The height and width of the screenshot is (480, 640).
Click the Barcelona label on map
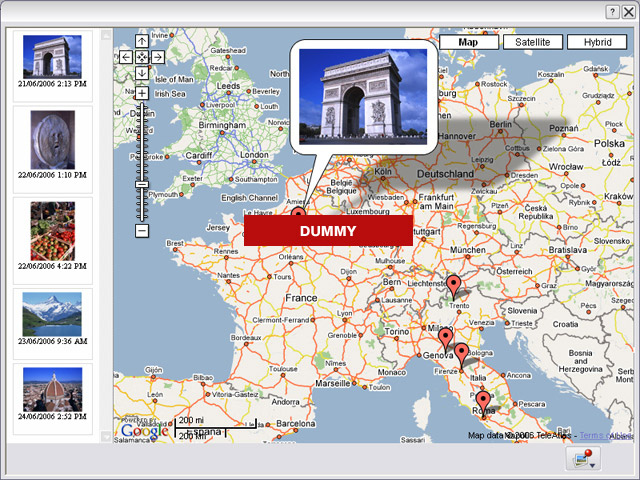click(x=296, y=424)
